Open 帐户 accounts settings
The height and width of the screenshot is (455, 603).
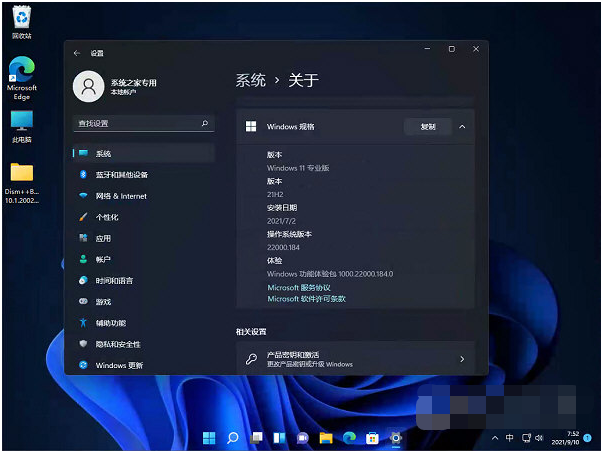[x=103, y=260]
